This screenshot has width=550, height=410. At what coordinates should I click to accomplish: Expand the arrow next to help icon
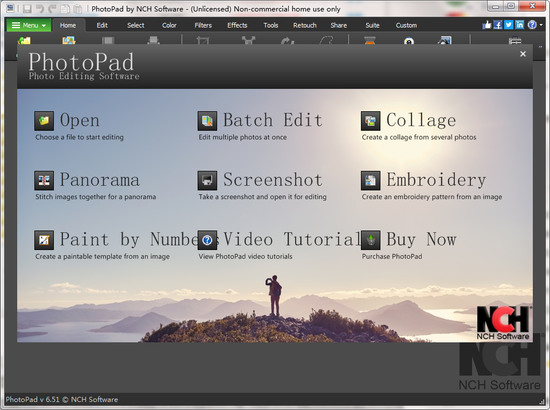point(541,25)
